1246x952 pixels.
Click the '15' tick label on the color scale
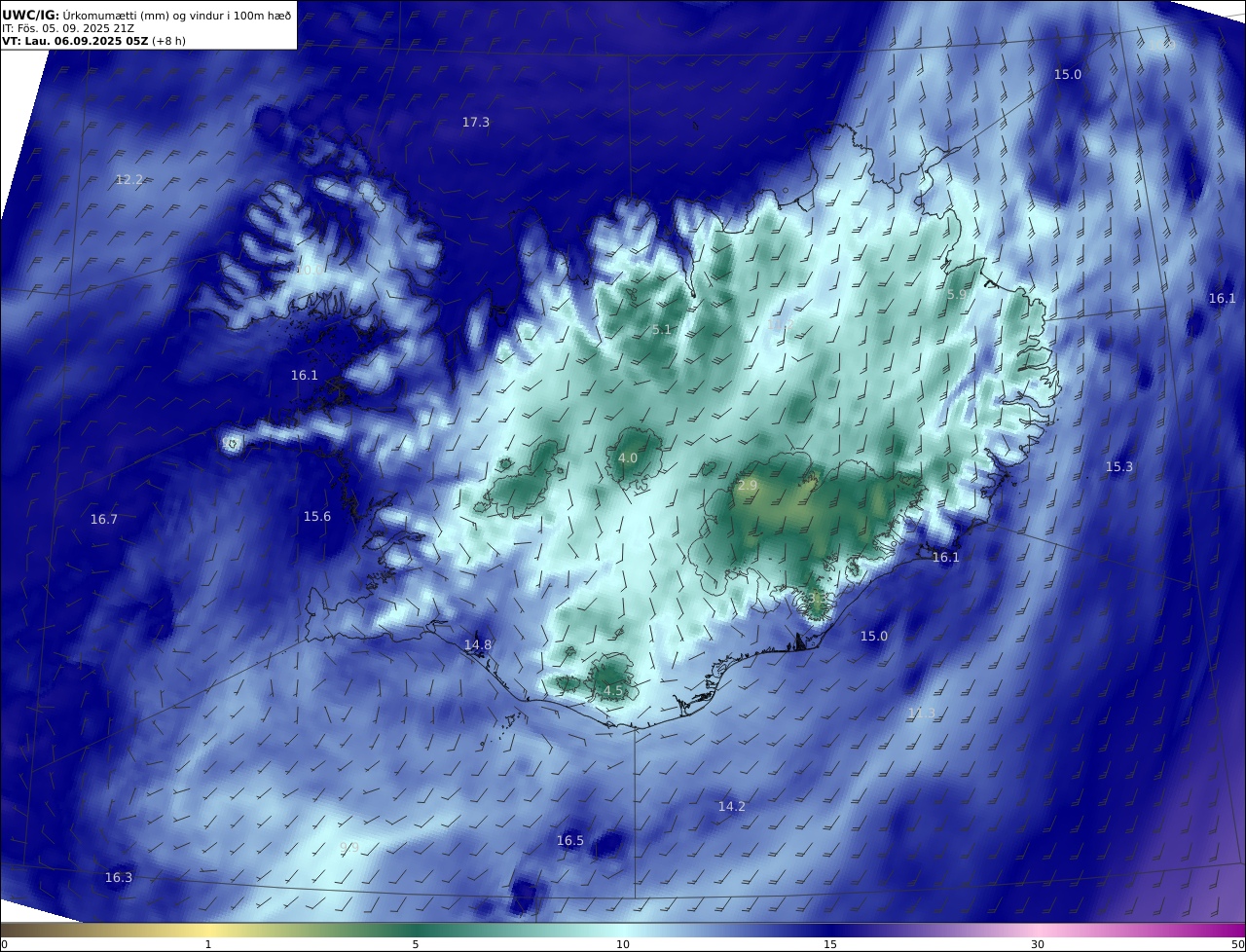830,944
